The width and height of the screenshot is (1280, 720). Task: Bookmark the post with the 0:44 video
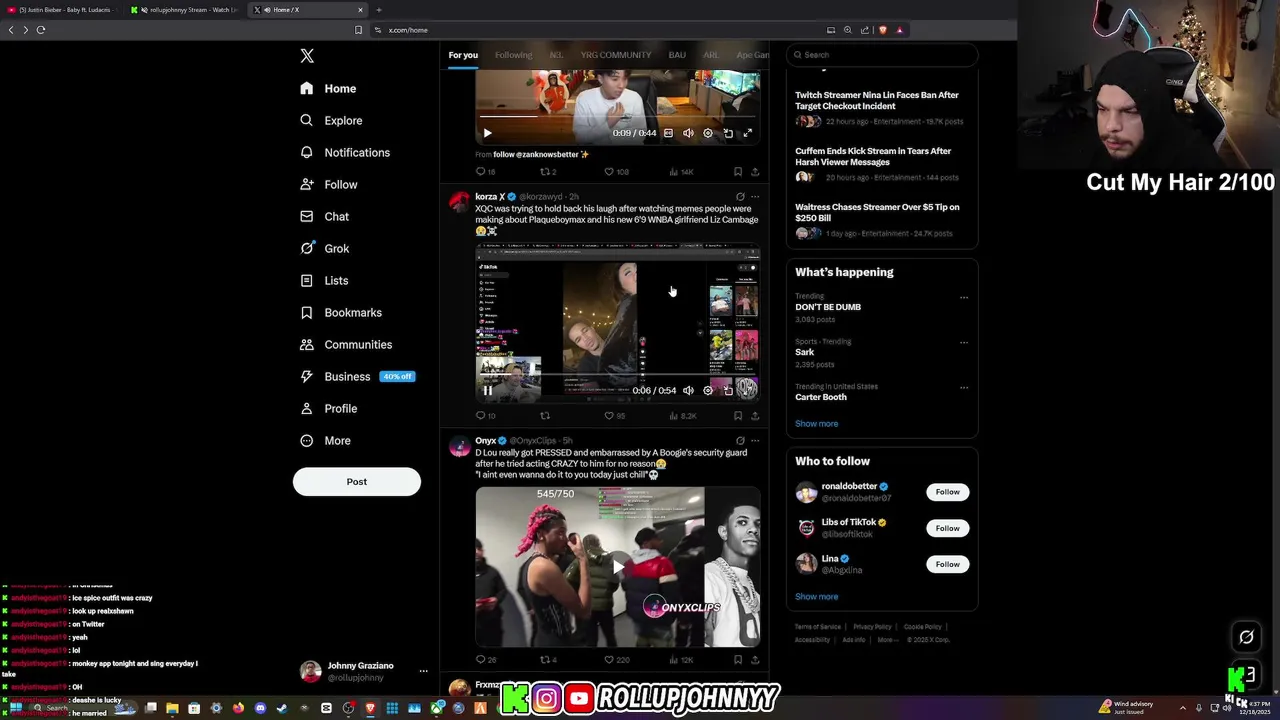(x=738, y=172)
